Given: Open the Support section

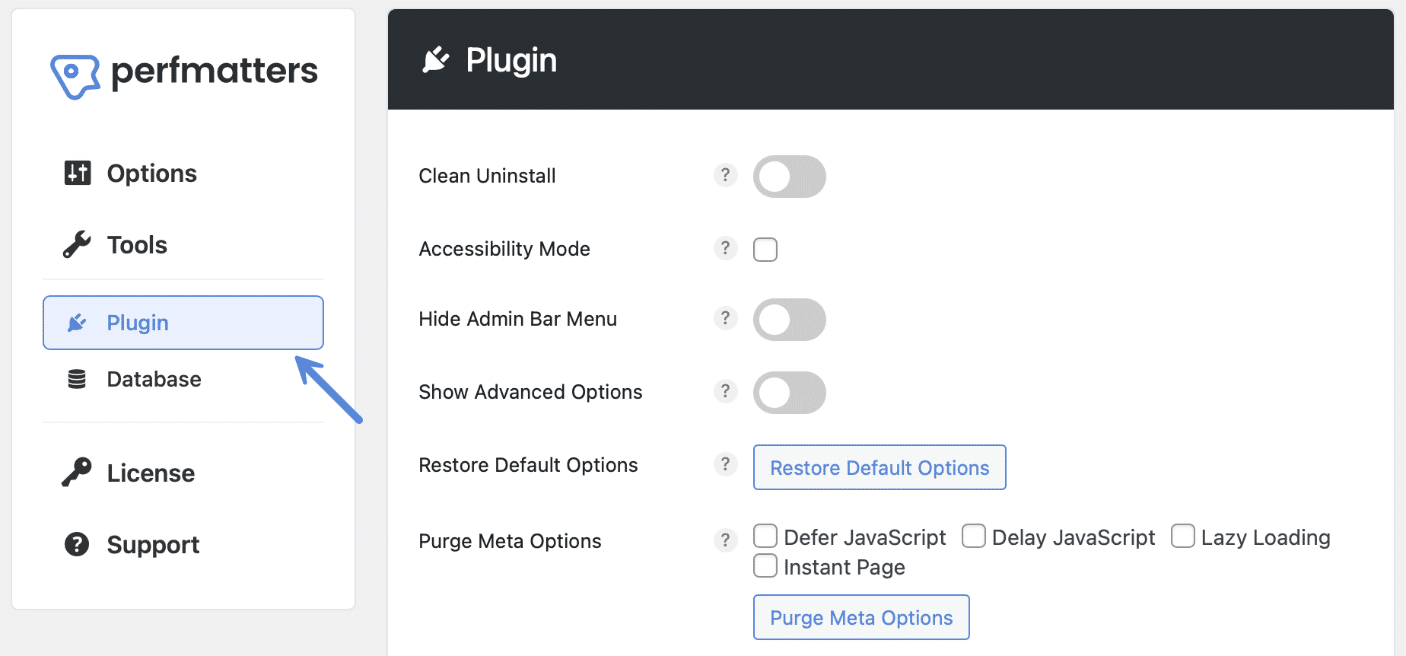Looking at the screenshot, I should click(x=152, y=545).
